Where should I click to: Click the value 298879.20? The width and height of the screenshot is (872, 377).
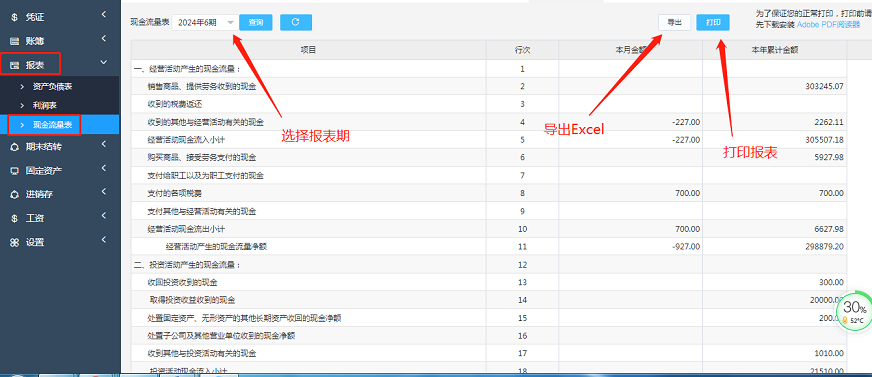[824, 246]
